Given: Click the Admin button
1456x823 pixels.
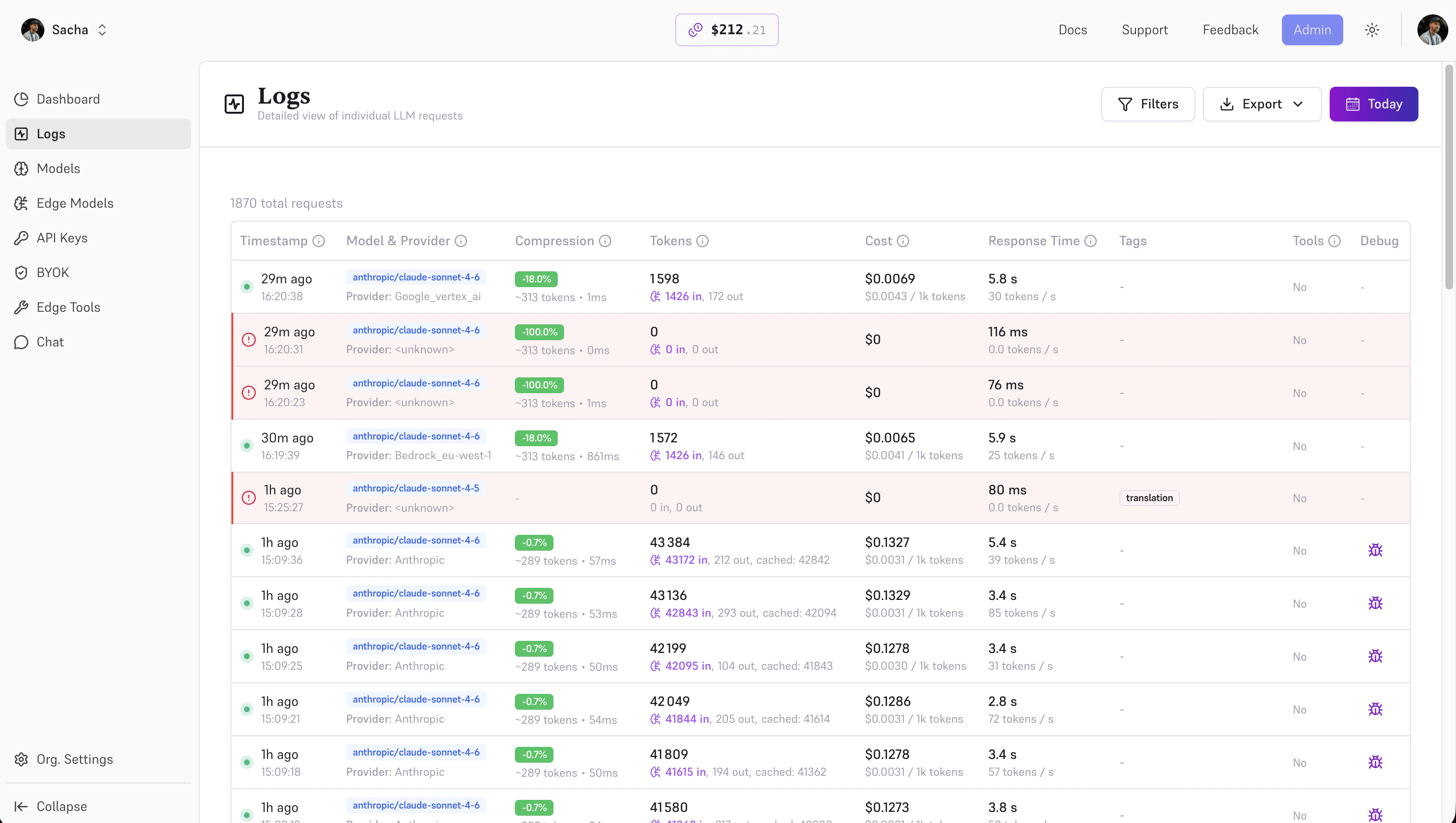Looking at the screenshot, I should (1311, 30).
